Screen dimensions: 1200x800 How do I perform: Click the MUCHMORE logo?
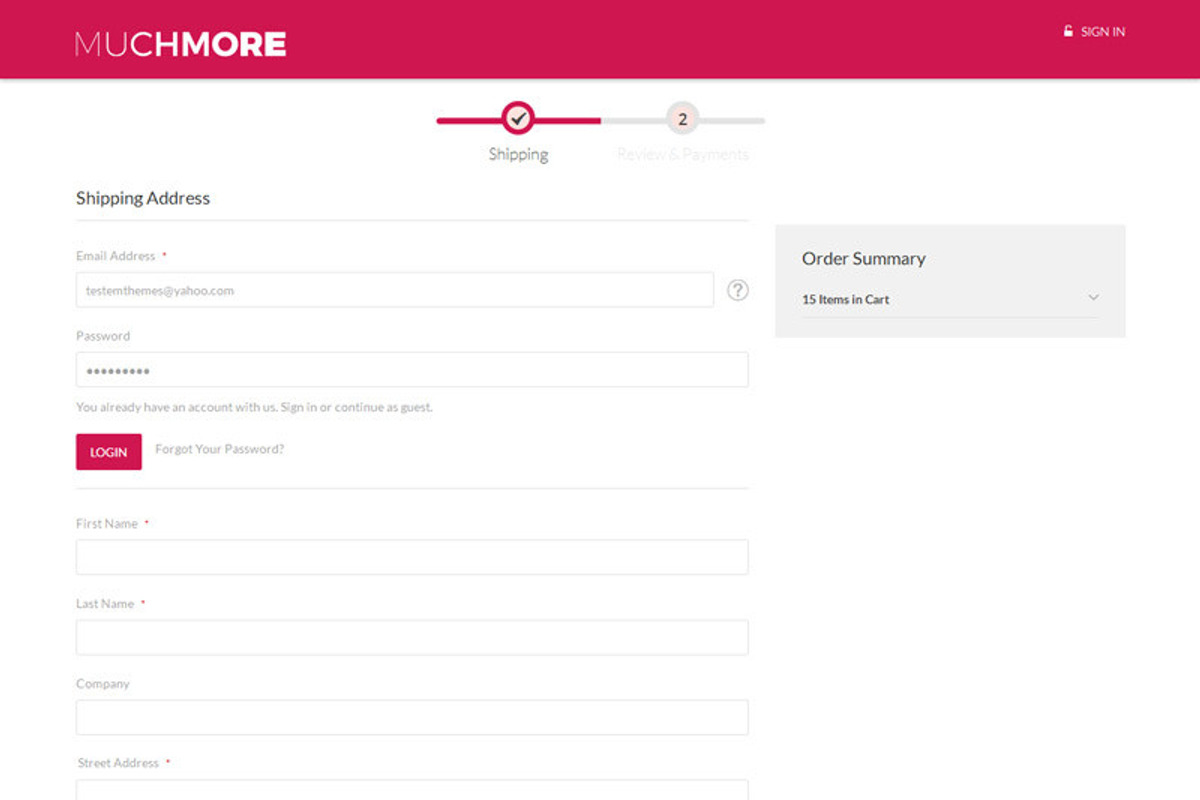coord(180,44)
